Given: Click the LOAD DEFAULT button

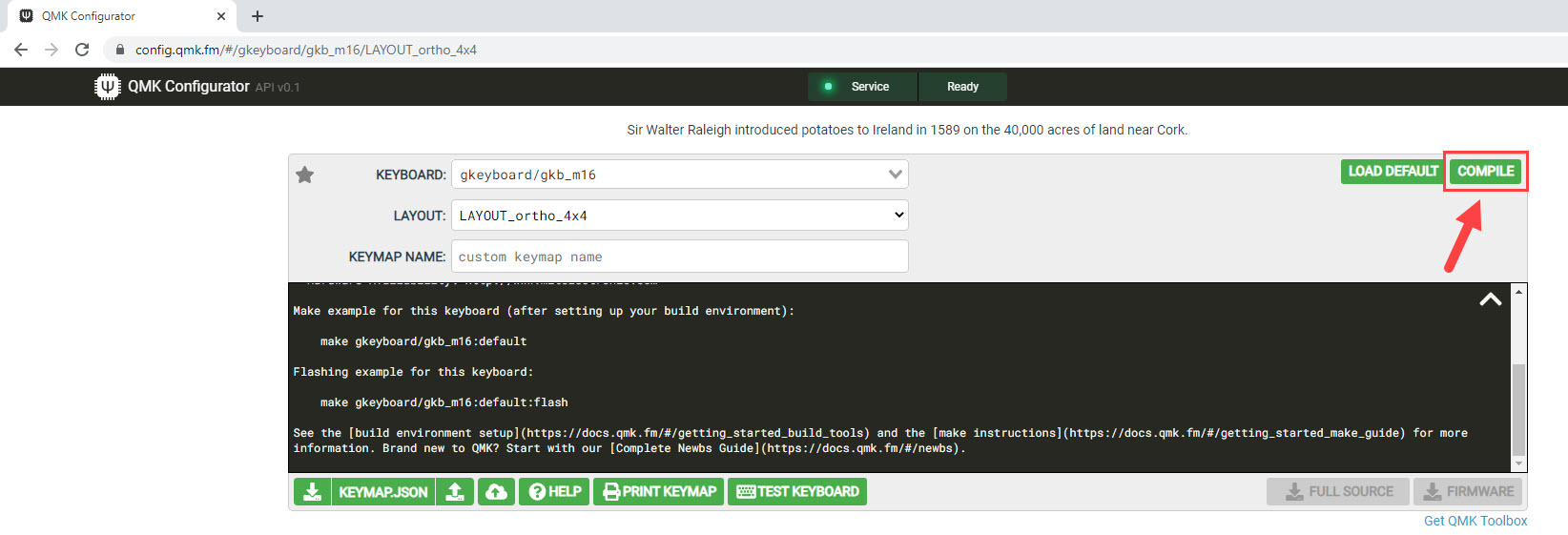Looking at the screenshot, I should pyautogui.click(x=1393, y=171).
